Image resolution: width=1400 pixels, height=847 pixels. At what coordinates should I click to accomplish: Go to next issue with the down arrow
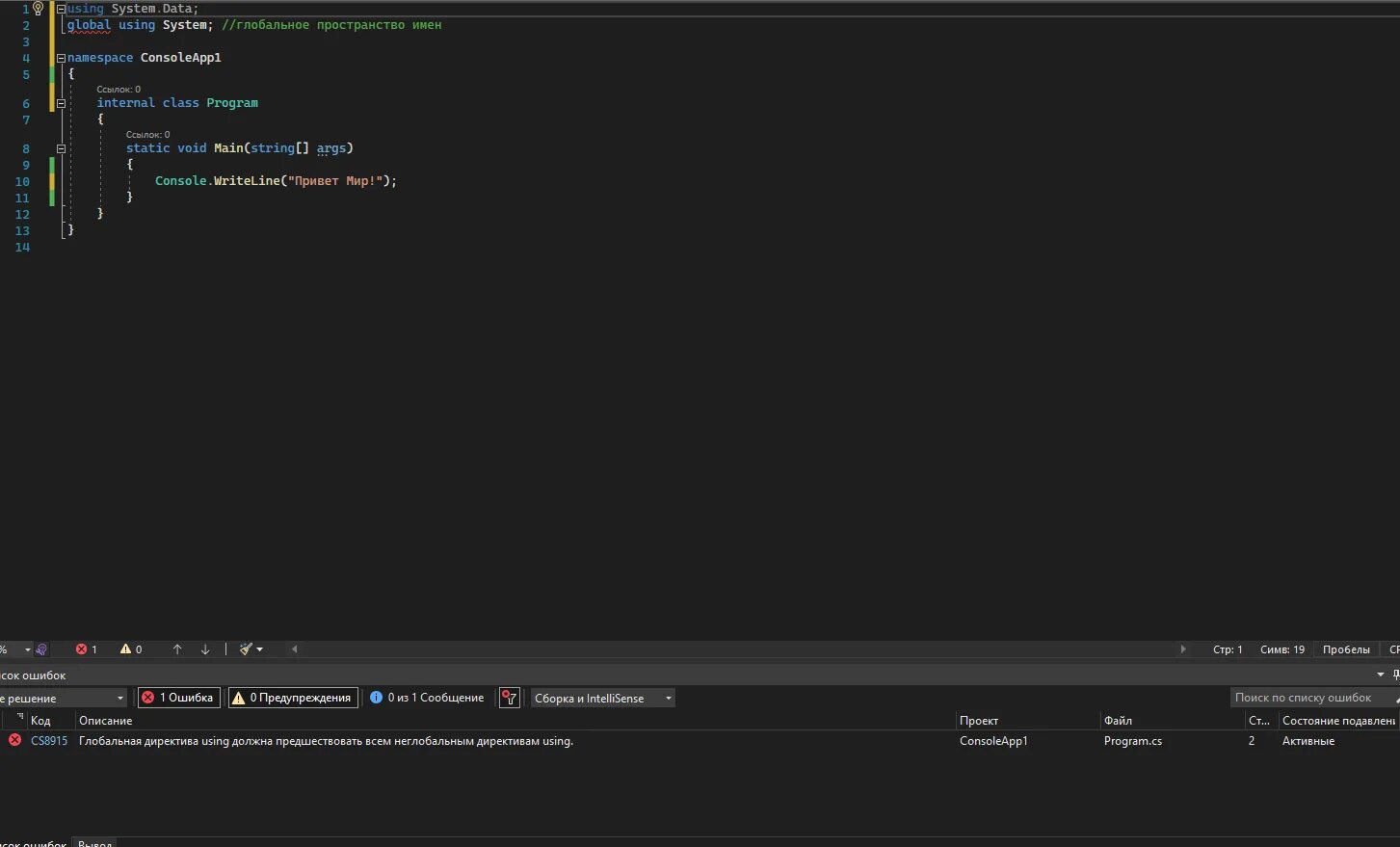coord(205,649)
